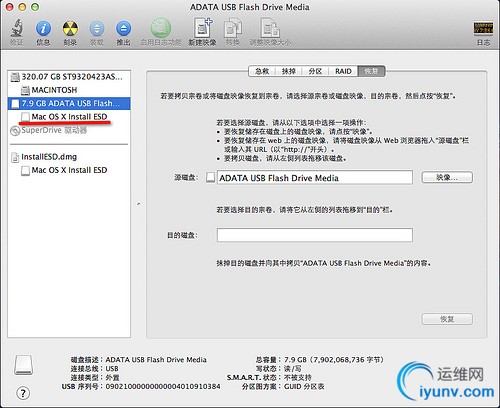Click the Image… button beside source field
Screen dimensions: 500x408
click(x=447, y=177)
